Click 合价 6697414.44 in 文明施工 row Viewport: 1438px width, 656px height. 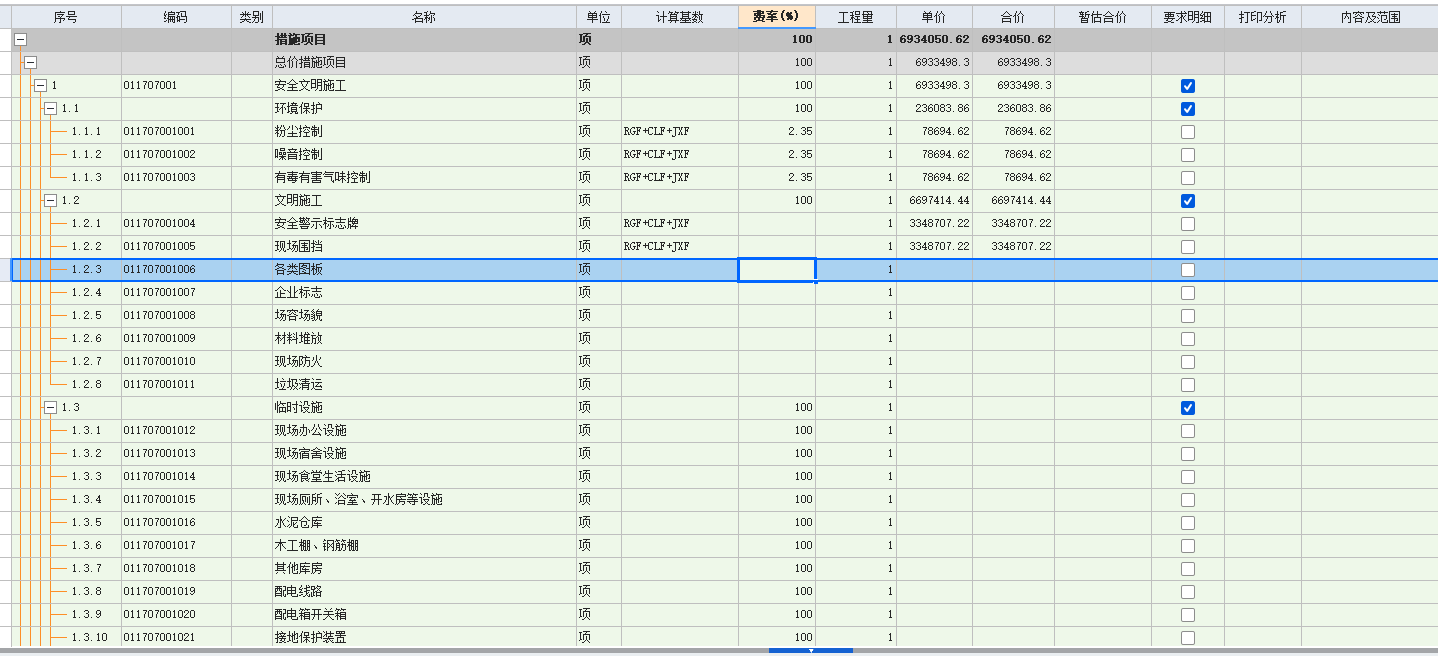(x=1013, y=200)
